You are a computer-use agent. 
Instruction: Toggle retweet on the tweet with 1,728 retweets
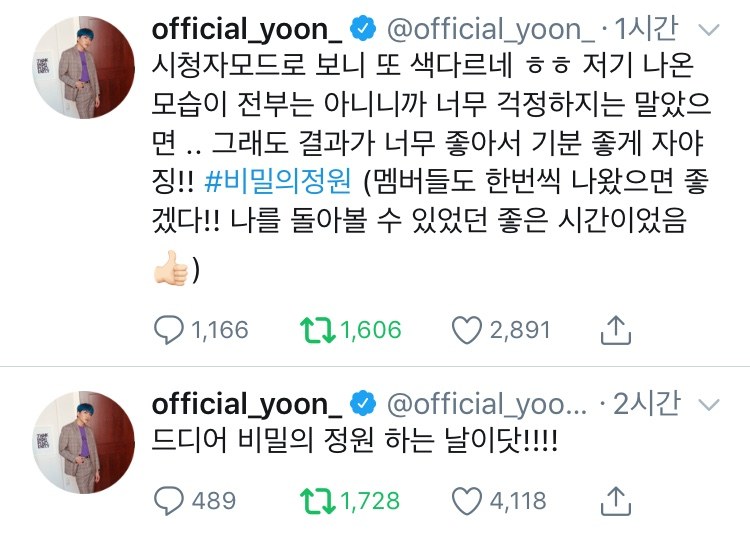(x=318, y=501)
